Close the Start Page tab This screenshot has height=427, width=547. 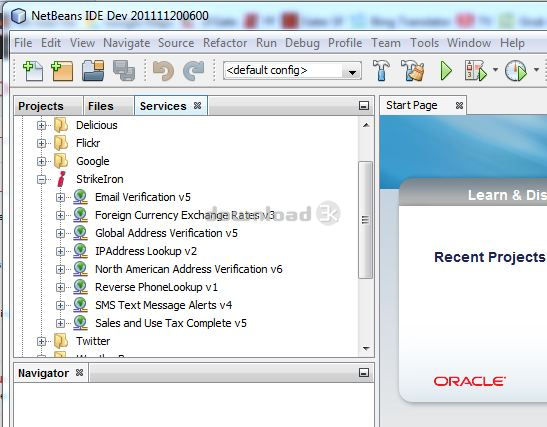tap(459, 105)
